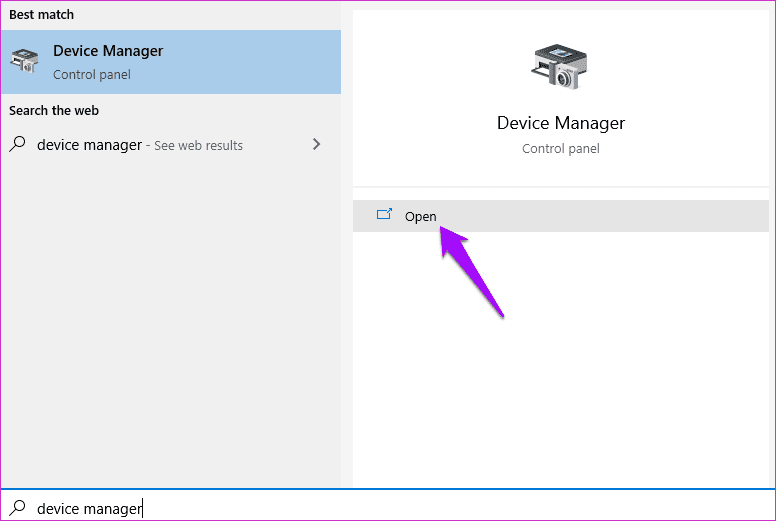776x521 pixels.
Task: Click 'Control panel' label in preview pane
Action: 561,148
